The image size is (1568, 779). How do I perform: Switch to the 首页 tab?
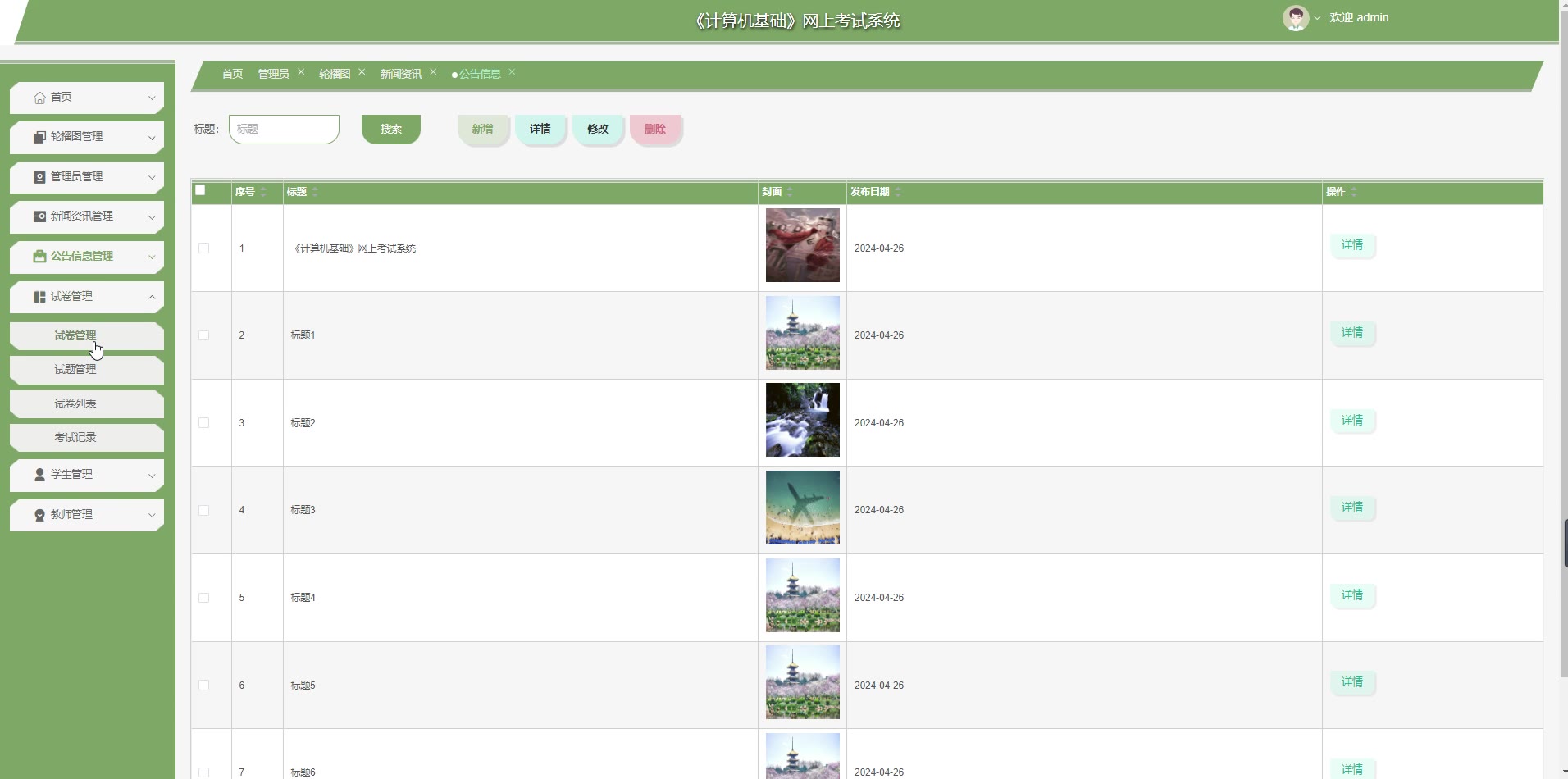[232, 74]
